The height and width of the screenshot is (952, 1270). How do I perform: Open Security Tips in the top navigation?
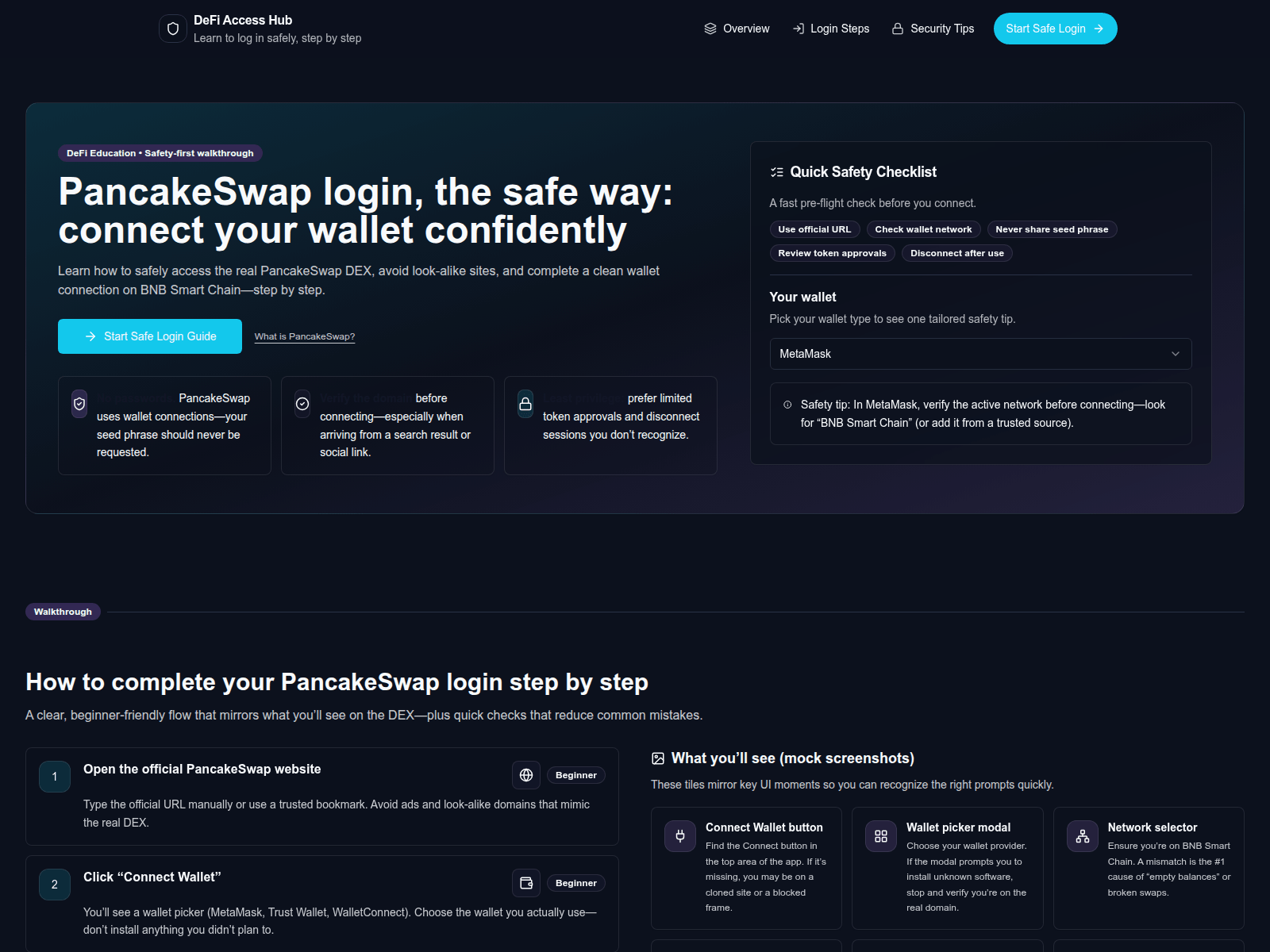(x=933, y=29)
